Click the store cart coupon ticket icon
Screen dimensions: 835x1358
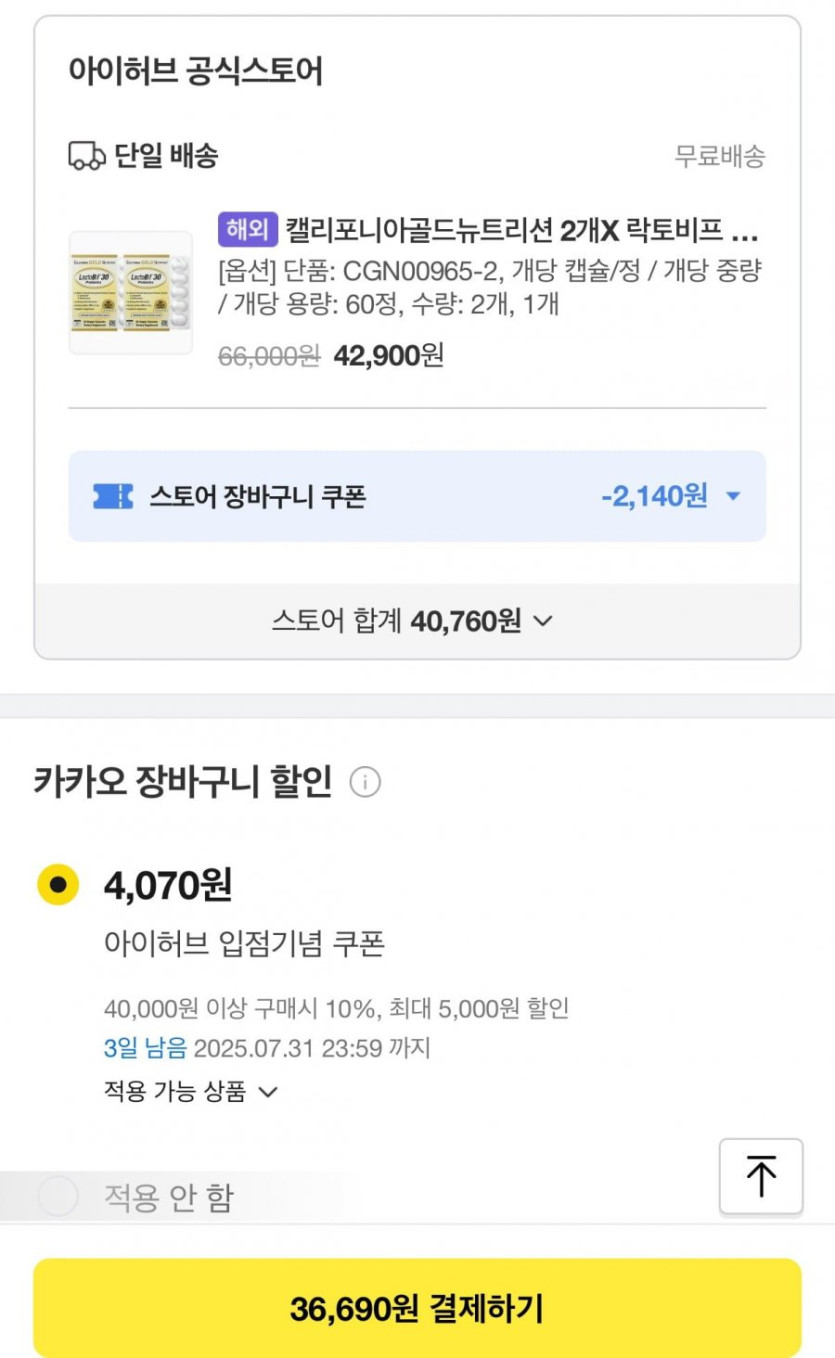tap(112, 496)
